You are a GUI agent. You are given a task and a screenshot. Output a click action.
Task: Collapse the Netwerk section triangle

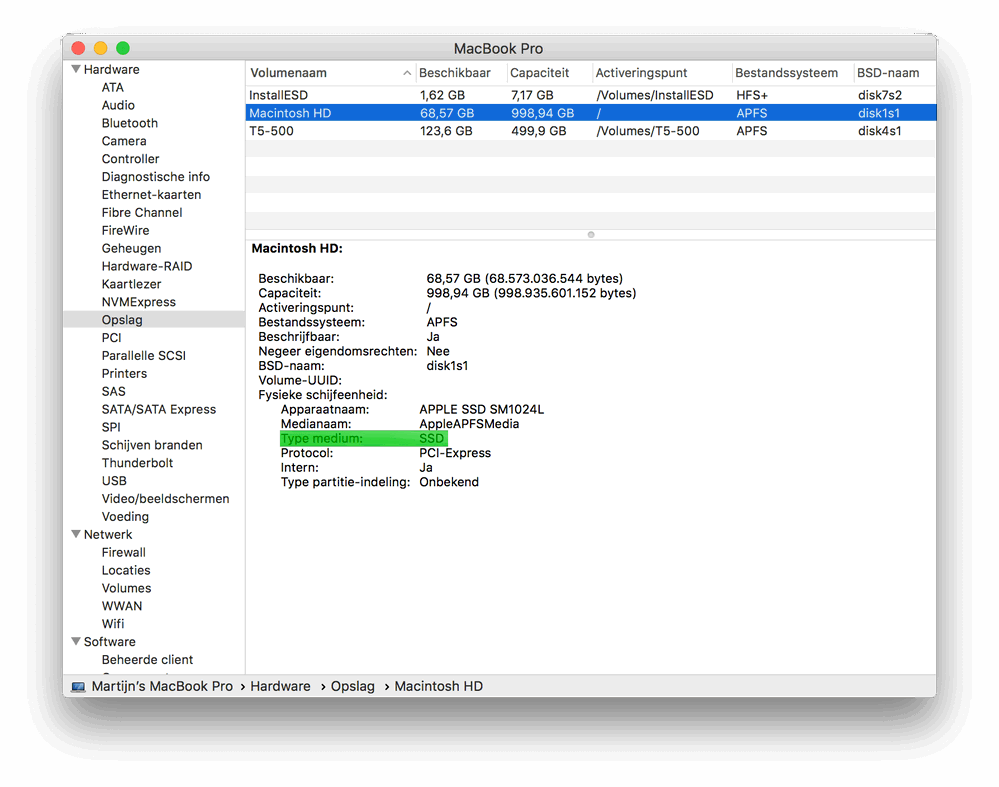click(76, 534)
